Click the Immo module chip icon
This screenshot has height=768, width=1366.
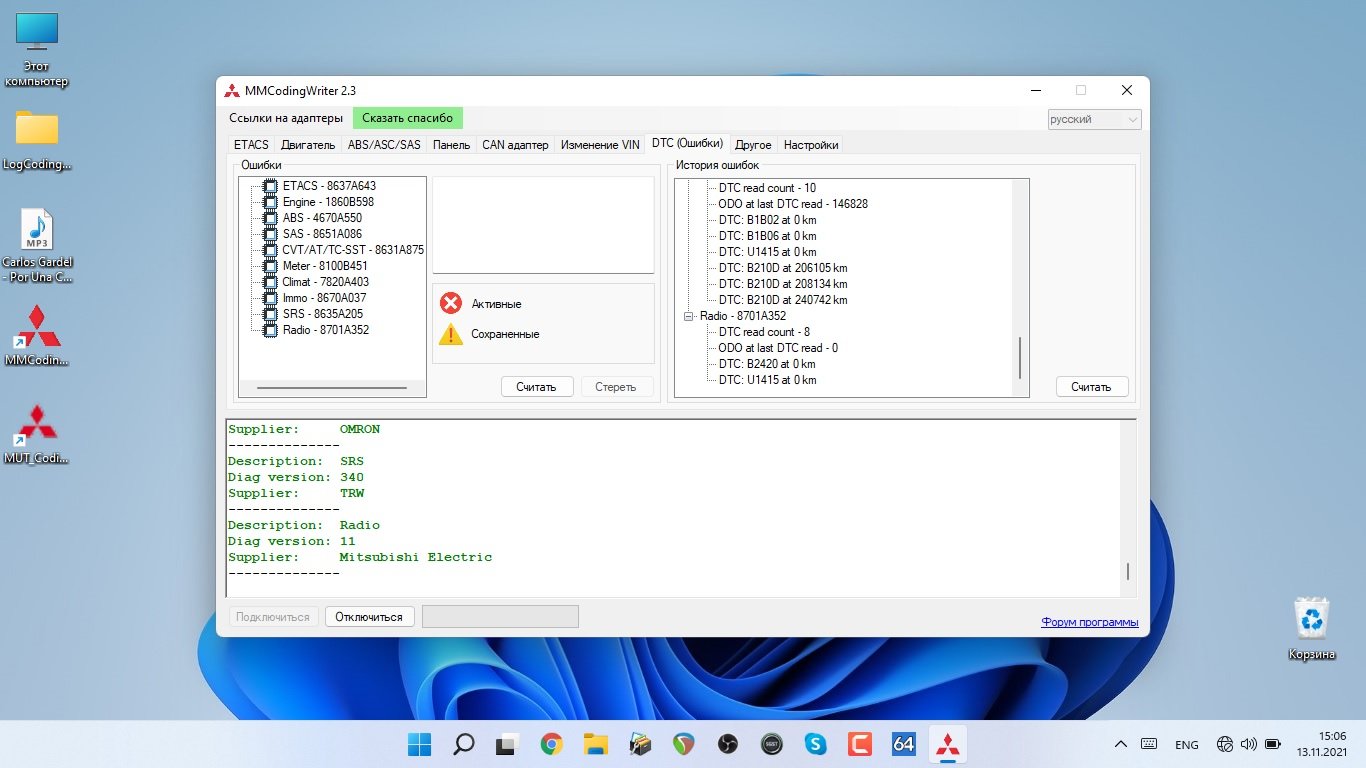pos(270,298)
